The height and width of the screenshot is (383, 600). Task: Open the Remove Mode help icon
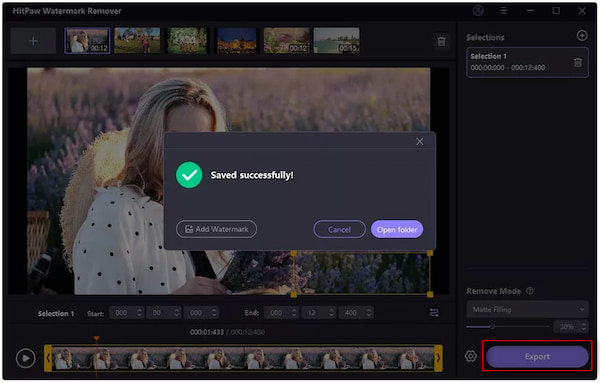(530, 291)
